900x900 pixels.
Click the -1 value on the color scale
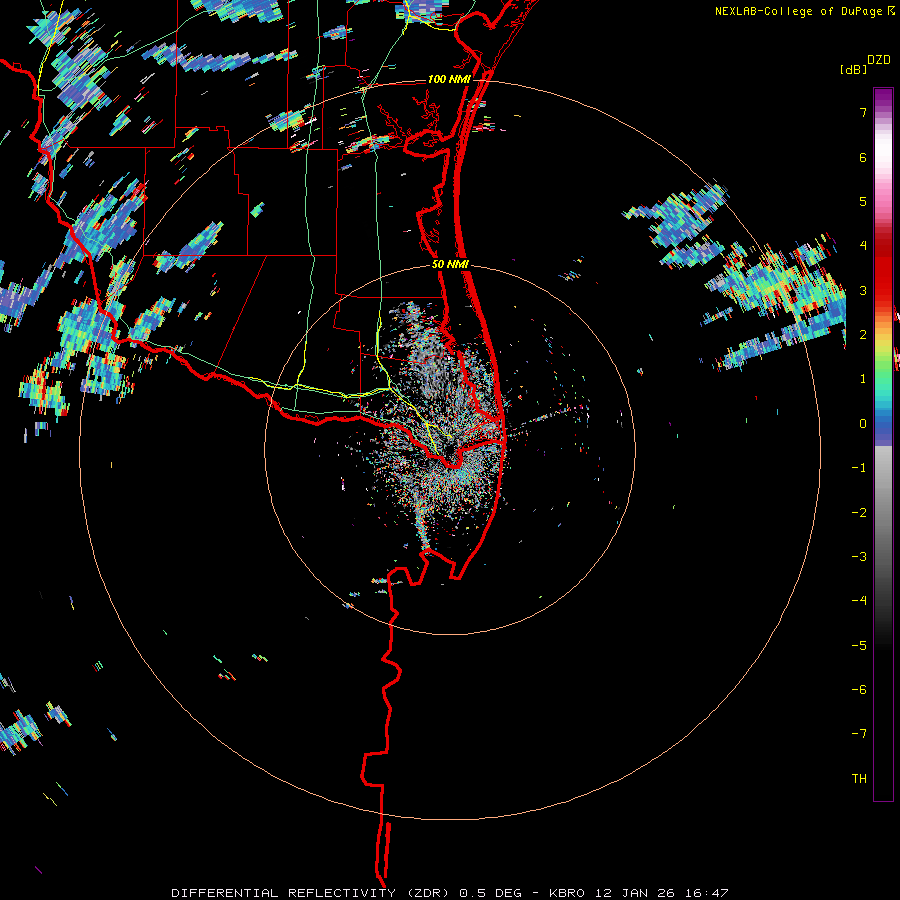[859, 468]
